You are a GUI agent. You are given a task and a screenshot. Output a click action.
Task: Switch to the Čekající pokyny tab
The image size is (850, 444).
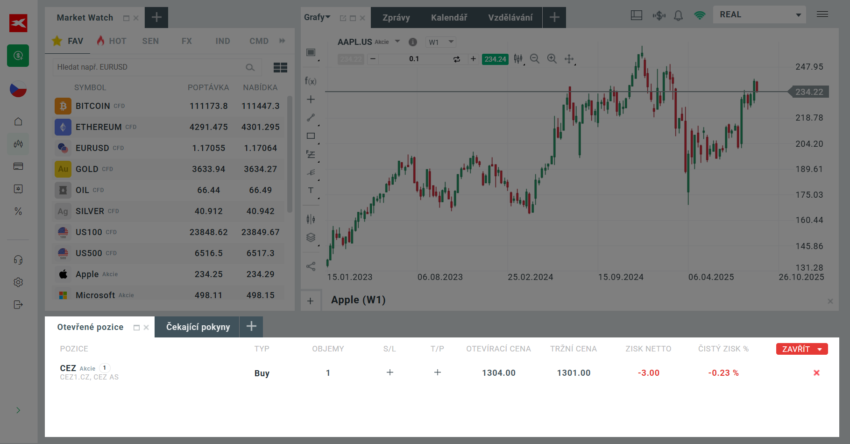click(198, 327)
